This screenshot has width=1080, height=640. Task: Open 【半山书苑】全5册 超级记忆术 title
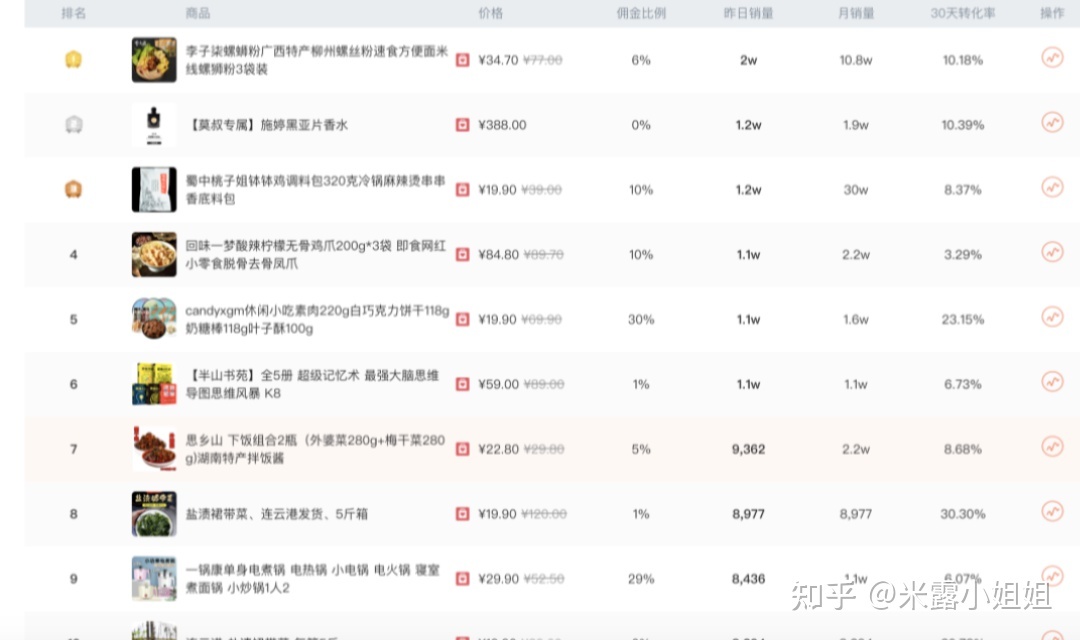[x=312, y=384]
